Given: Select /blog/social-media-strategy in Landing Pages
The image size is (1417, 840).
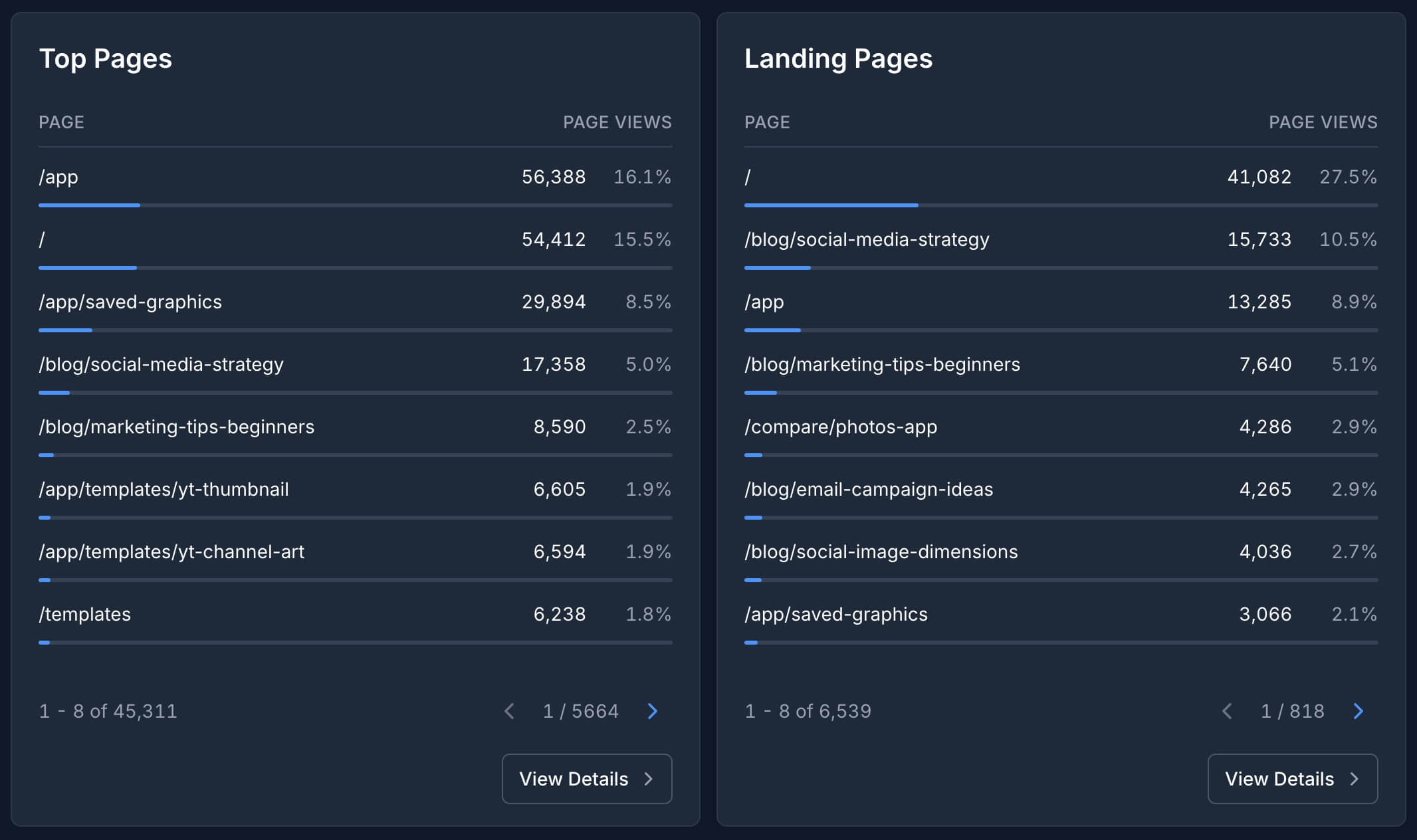Looking at the screenshot, I should point(867,239).
